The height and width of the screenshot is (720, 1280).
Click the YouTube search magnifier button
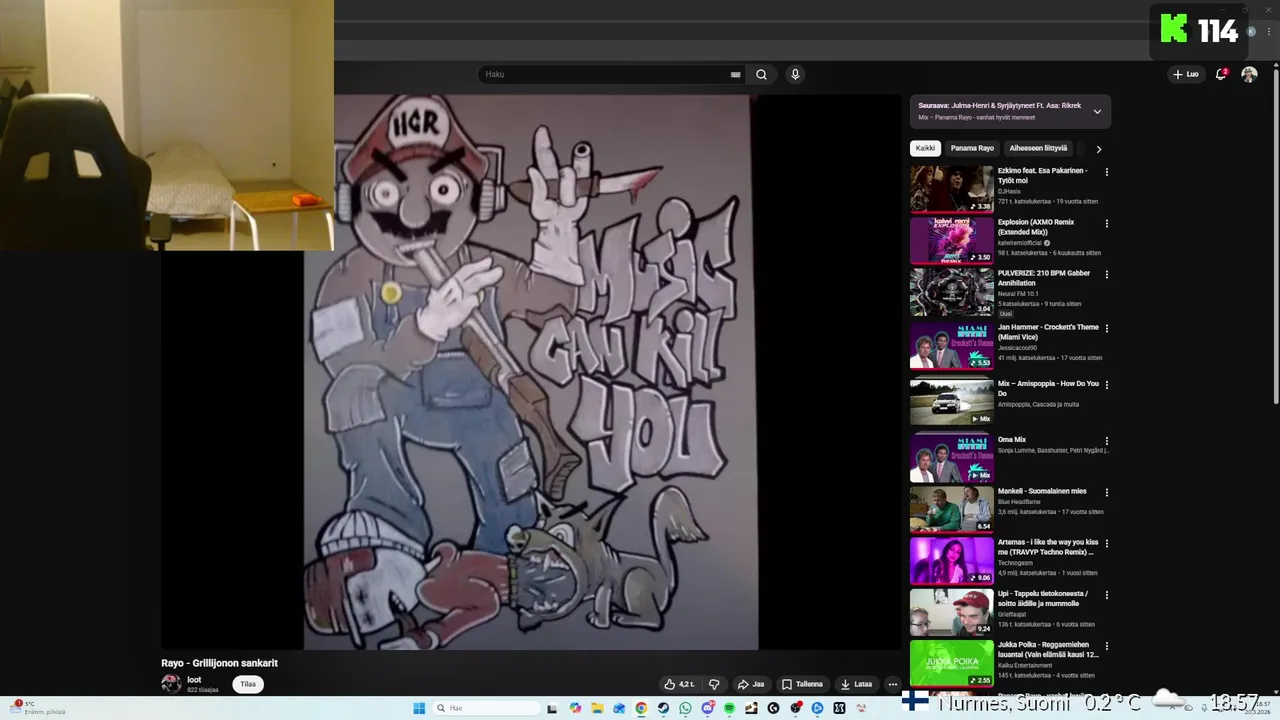pyautogui.click(x=761, y=74)
